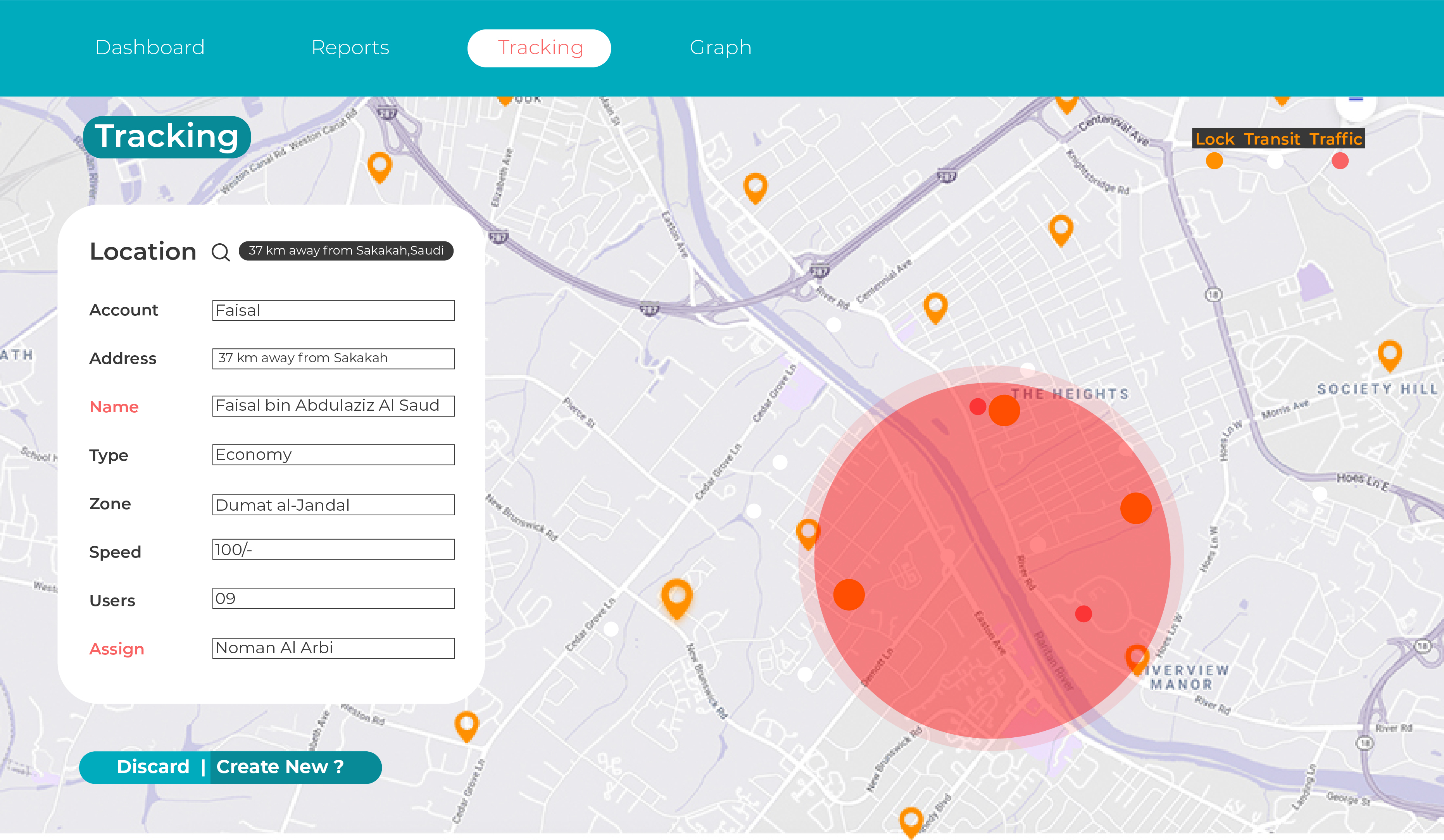Image resolution: width=1444 pixels, height=840 pixels.
Task: Click the Transit legend label
Action: (x=1272, y=139)
